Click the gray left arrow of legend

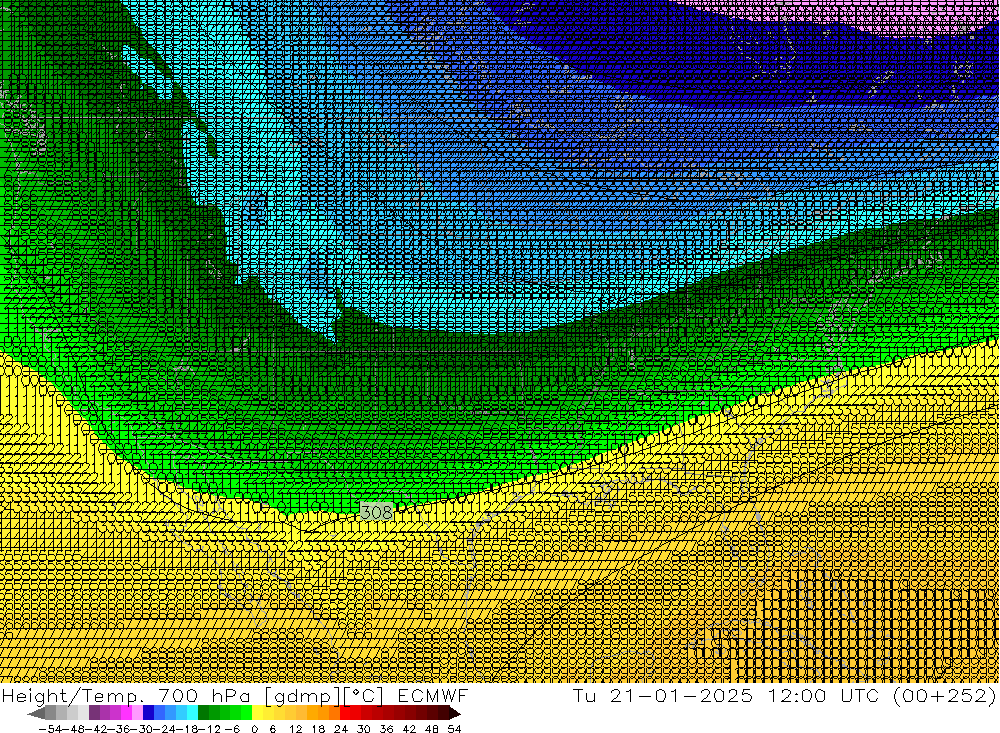[36, 713]
